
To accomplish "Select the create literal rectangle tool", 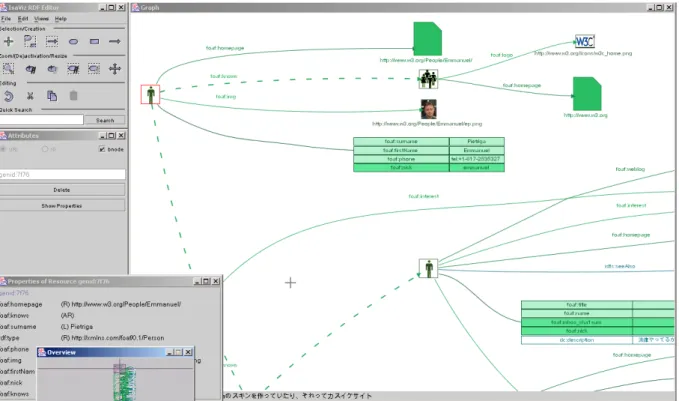I will pos(94,42).
